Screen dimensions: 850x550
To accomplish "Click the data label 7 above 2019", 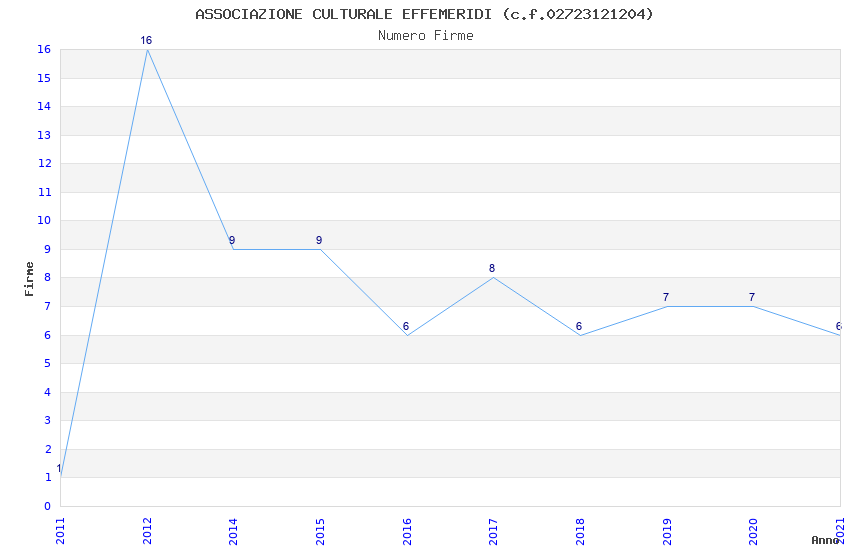I will click(x=666, y=297).
